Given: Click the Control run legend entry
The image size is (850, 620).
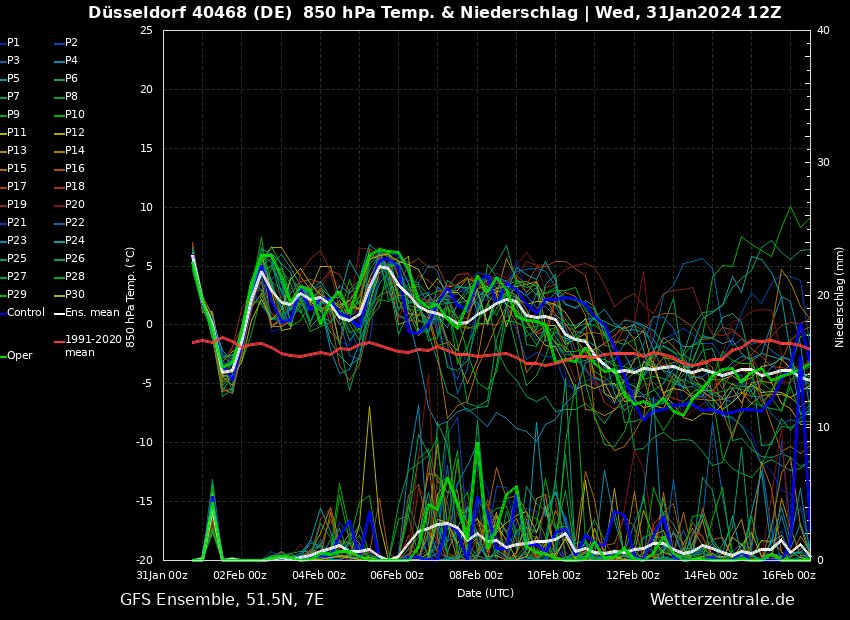Looking at the screenshot, I should tap(25, 313).
